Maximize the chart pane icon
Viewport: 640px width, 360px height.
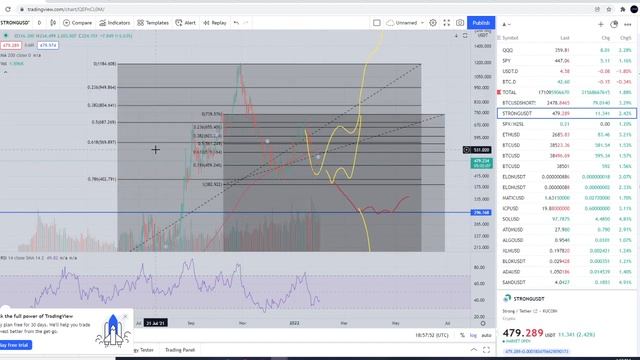pyautogui.click(x=465, y=36)
